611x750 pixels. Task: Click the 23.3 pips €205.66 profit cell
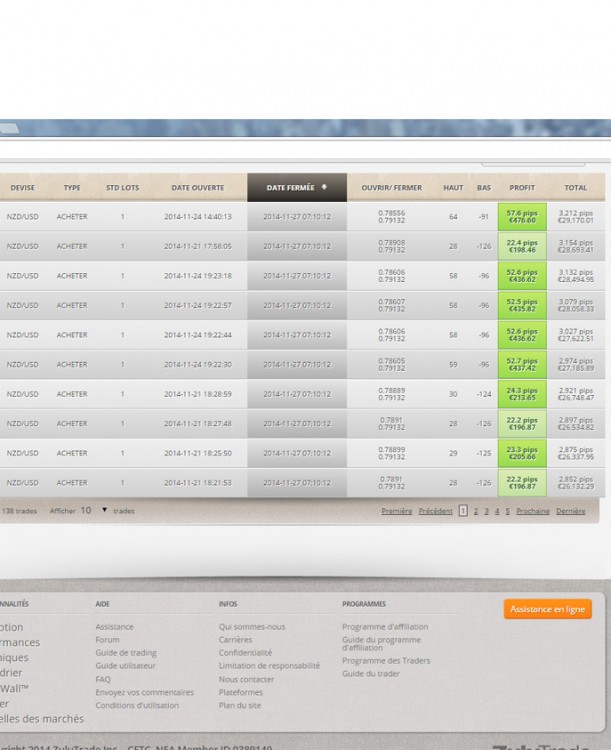522,453
